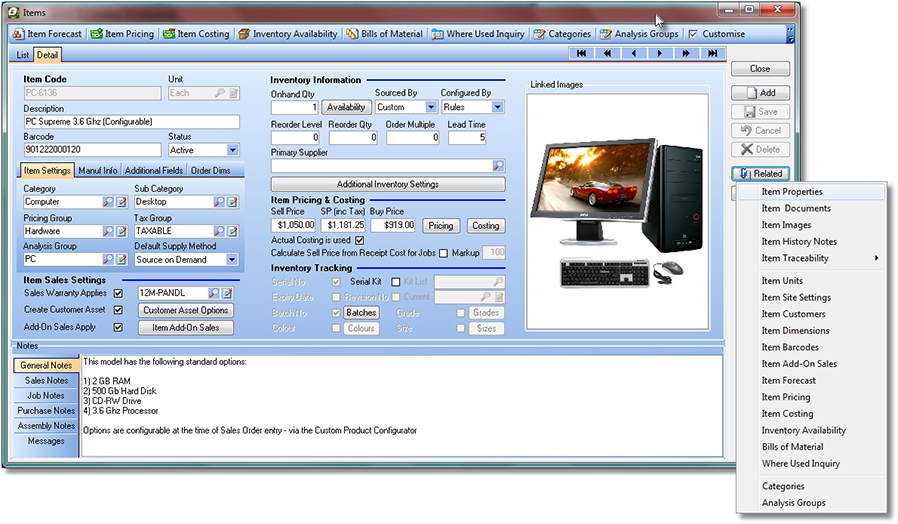Toggle the Sales Warranty Applies checkbox
This screenshot has width=898, height=524.
pyautogui.click(x=118, y=294)
